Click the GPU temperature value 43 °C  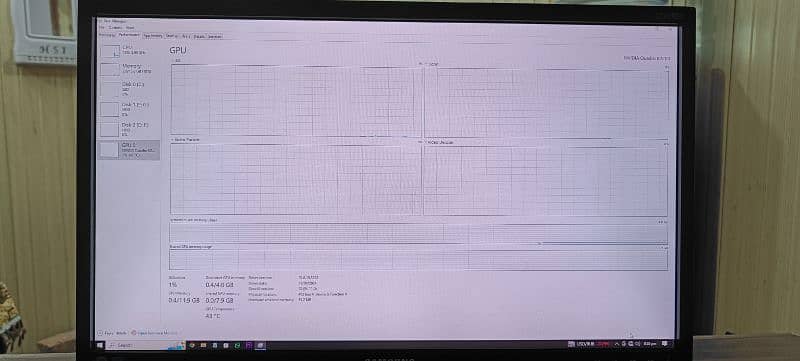(213, 316)
